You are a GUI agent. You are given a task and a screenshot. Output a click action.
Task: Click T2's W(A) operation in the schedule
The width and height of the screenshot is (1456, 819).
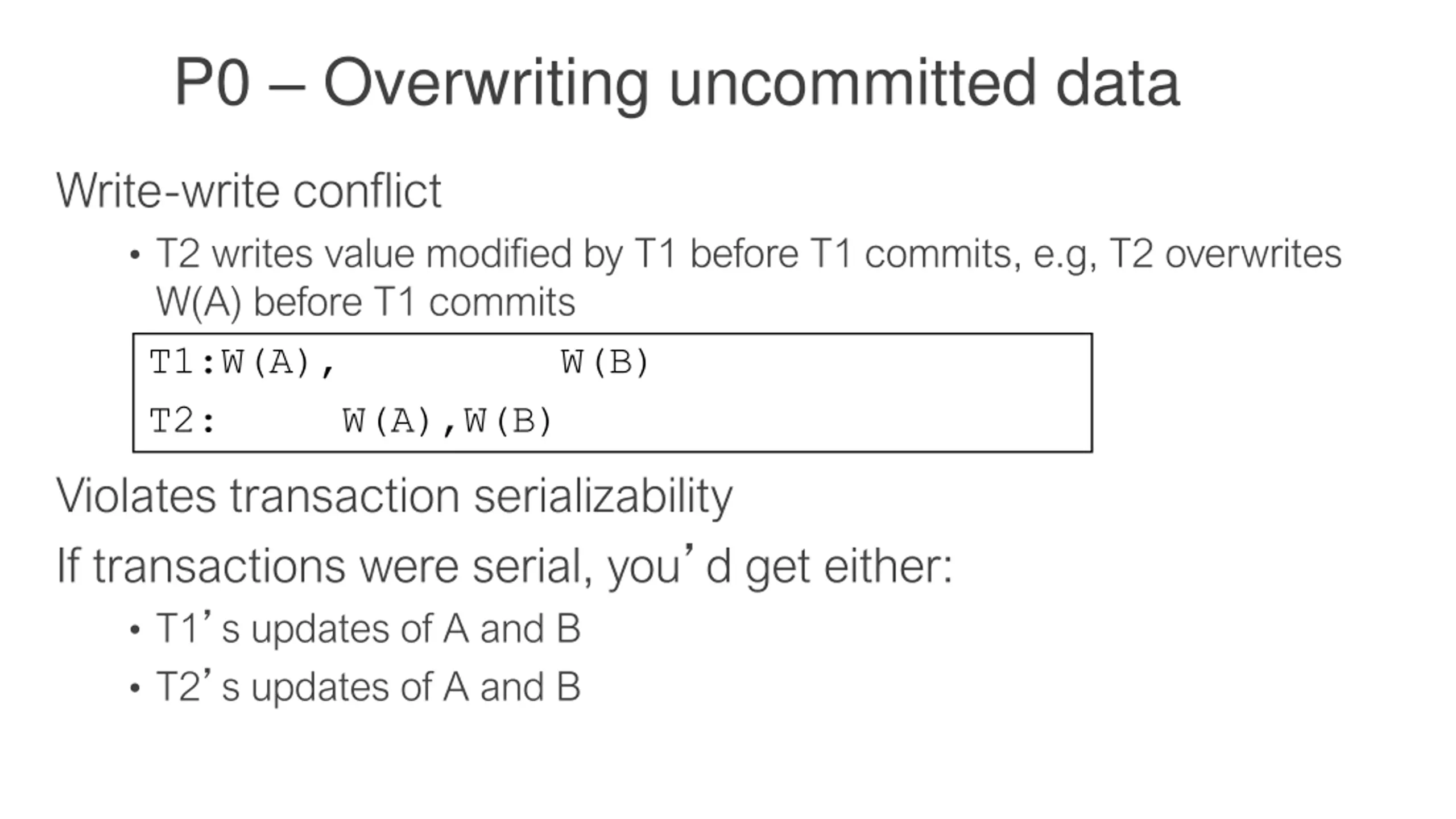click(x=387, y=421)
